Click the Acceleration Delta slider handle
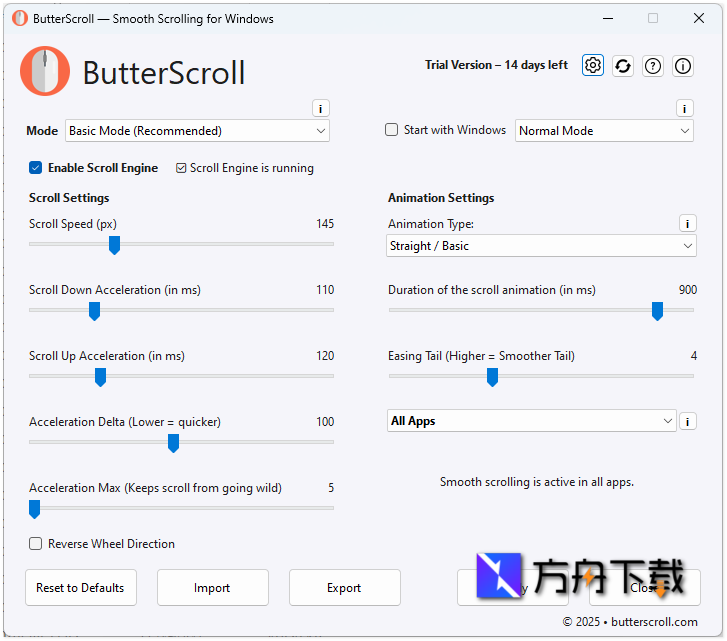 tap(173, 443)
